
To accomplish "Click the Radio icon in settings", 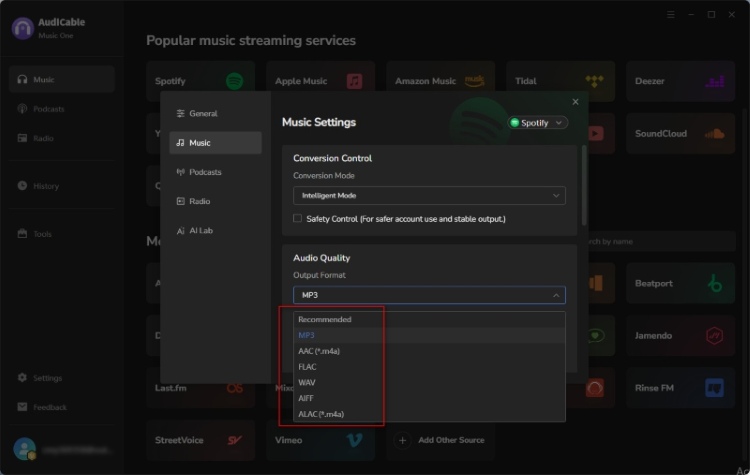I will (180, 201).
